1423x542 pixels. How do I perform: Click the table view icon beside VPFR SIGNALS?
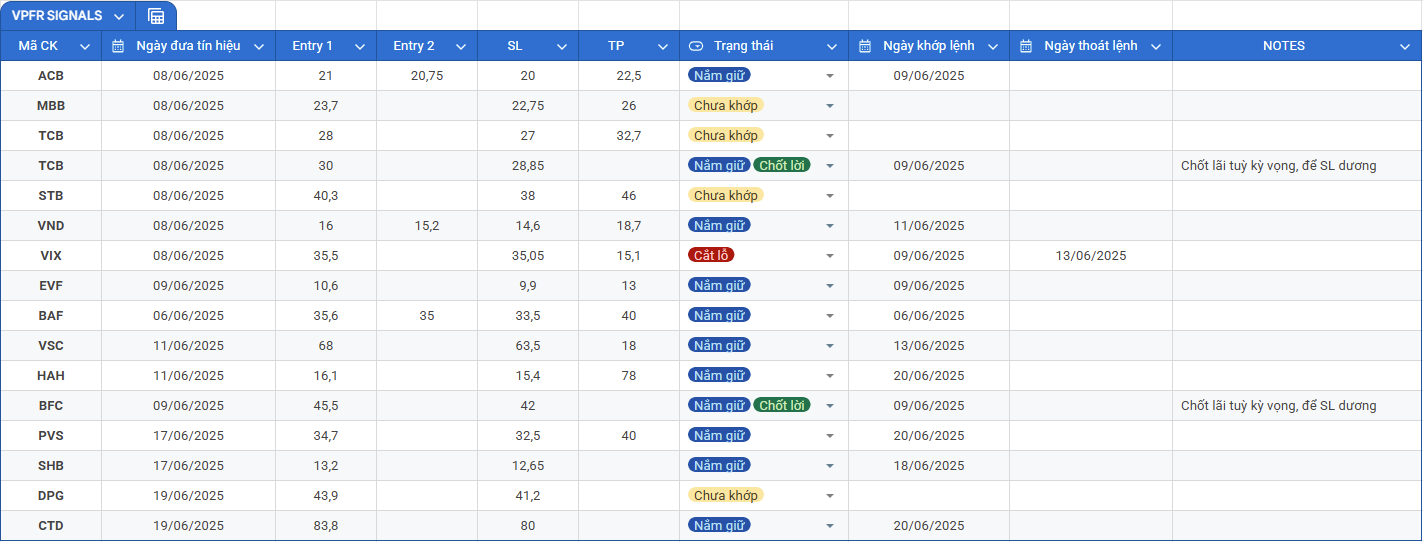[x=156, y=16]
